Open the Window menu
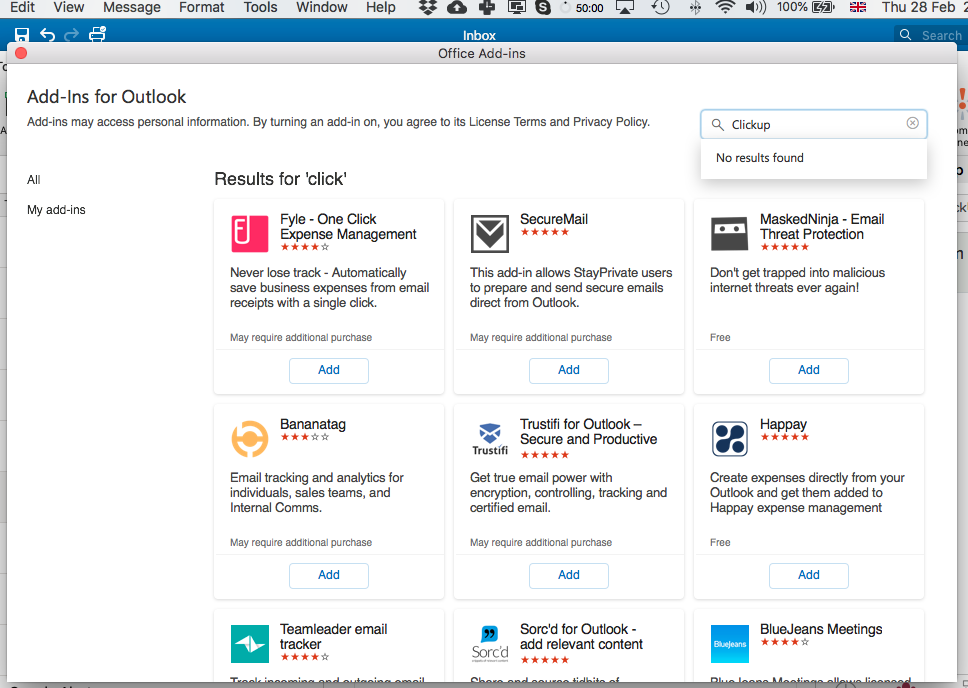 [322, 7]
